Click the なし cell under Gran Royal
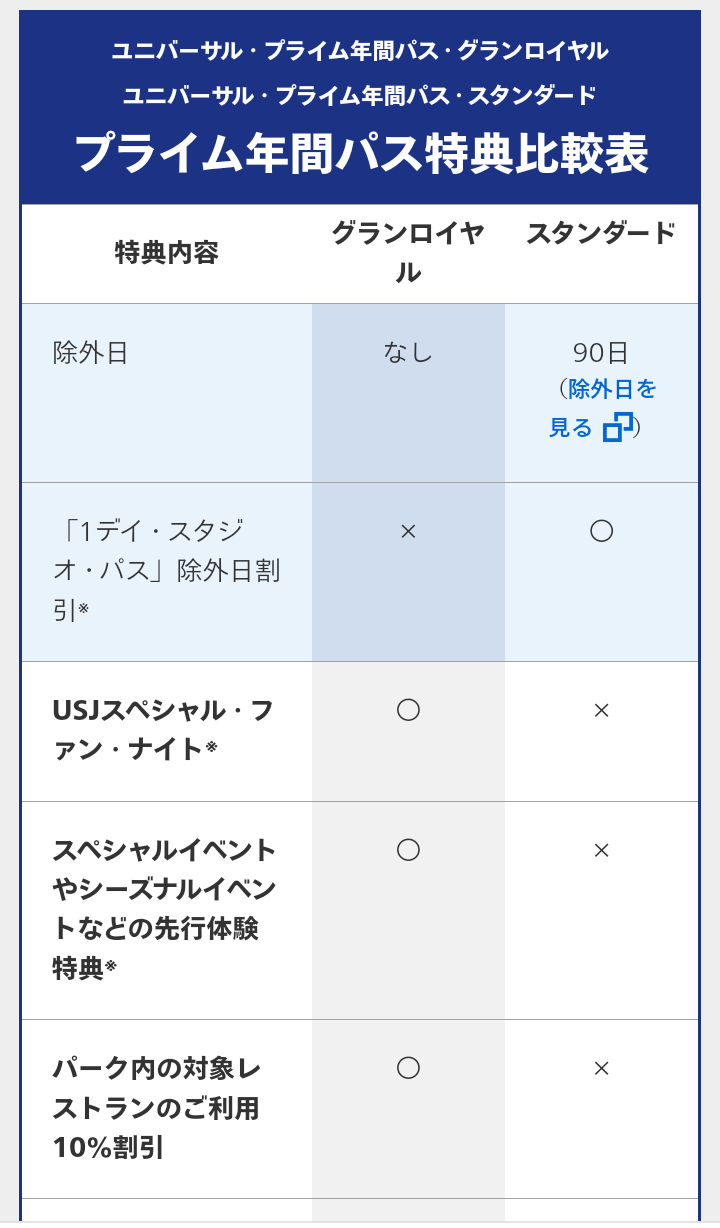 408,352
